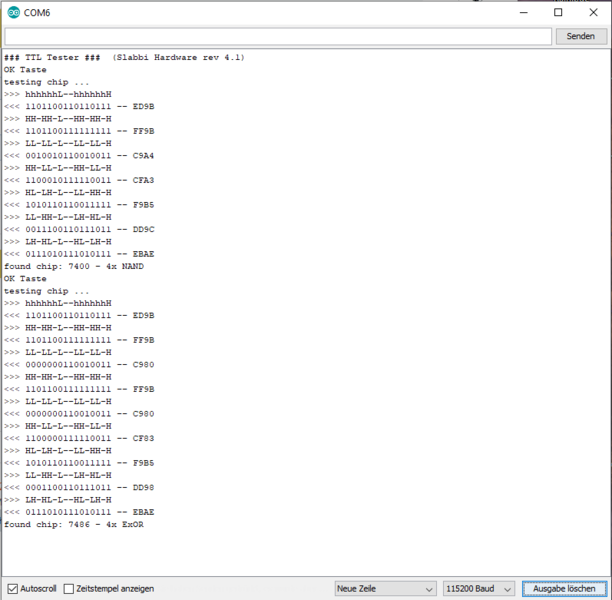Close the COM6 serial monitor
Image resolution: width=612 pixels, height=600 pixels.
click(x=593, y=12)
